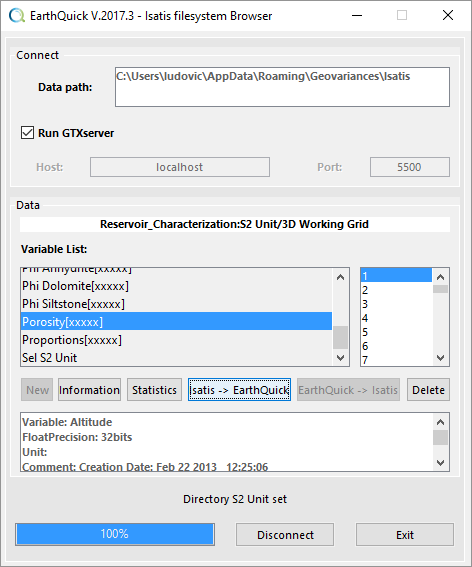The image size is (472, 567).
Task: Click up arrow of index list scrollbar
Action: coord(441,277)
